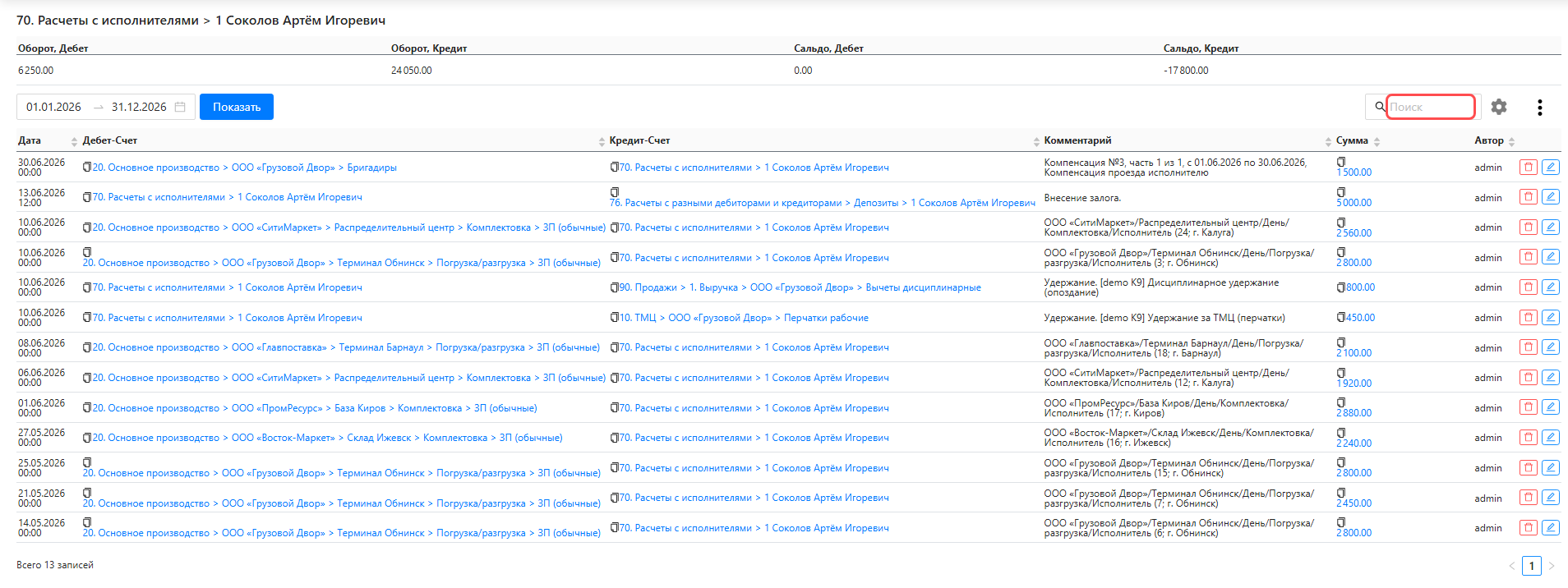This screenshot has height=588, width=1568.
Task: Delete the 450.00 gloves deduction entry
Action: 1529,317
